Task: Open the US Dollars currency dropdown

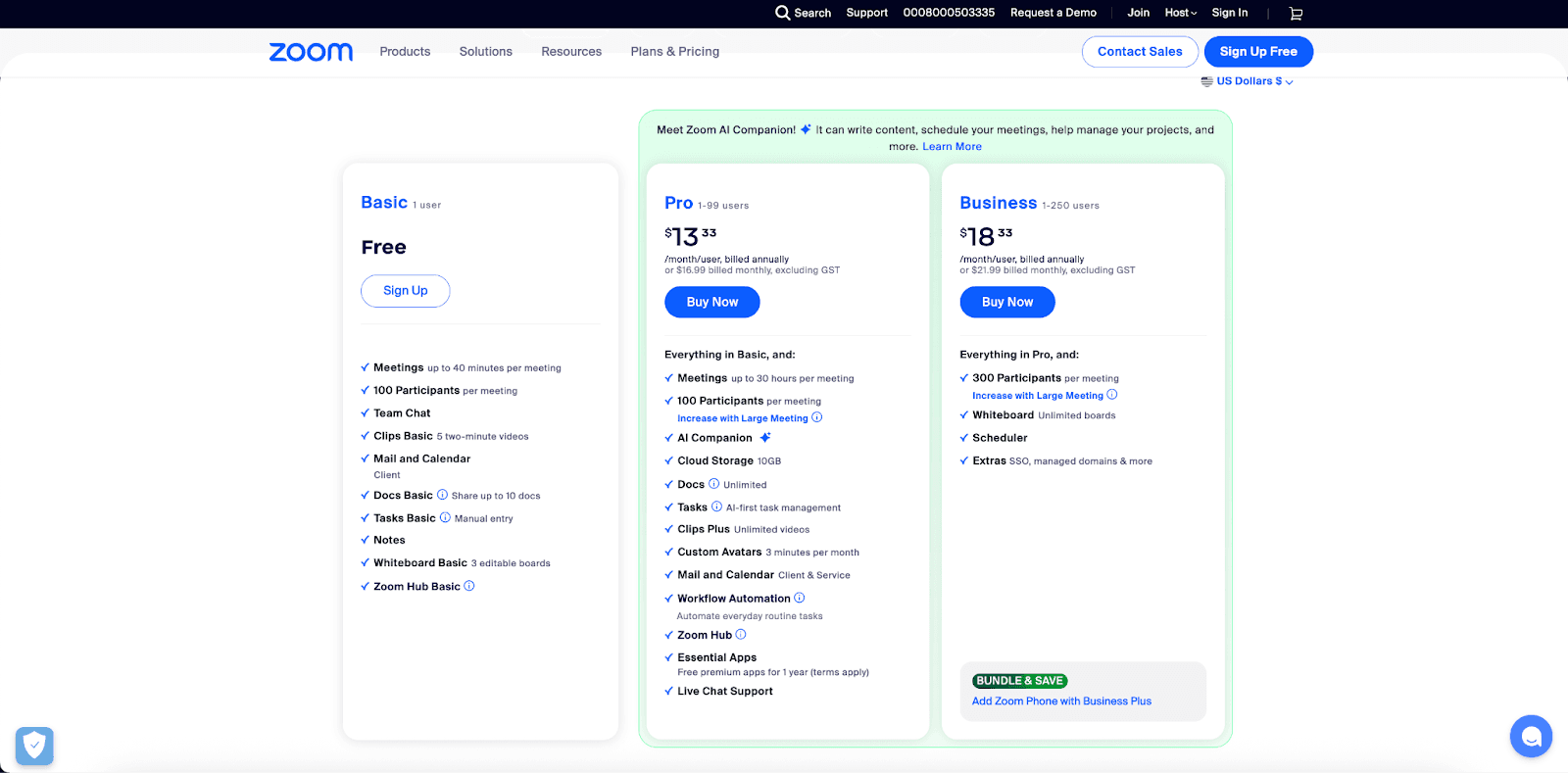Action: click(x=1248, y=81)
